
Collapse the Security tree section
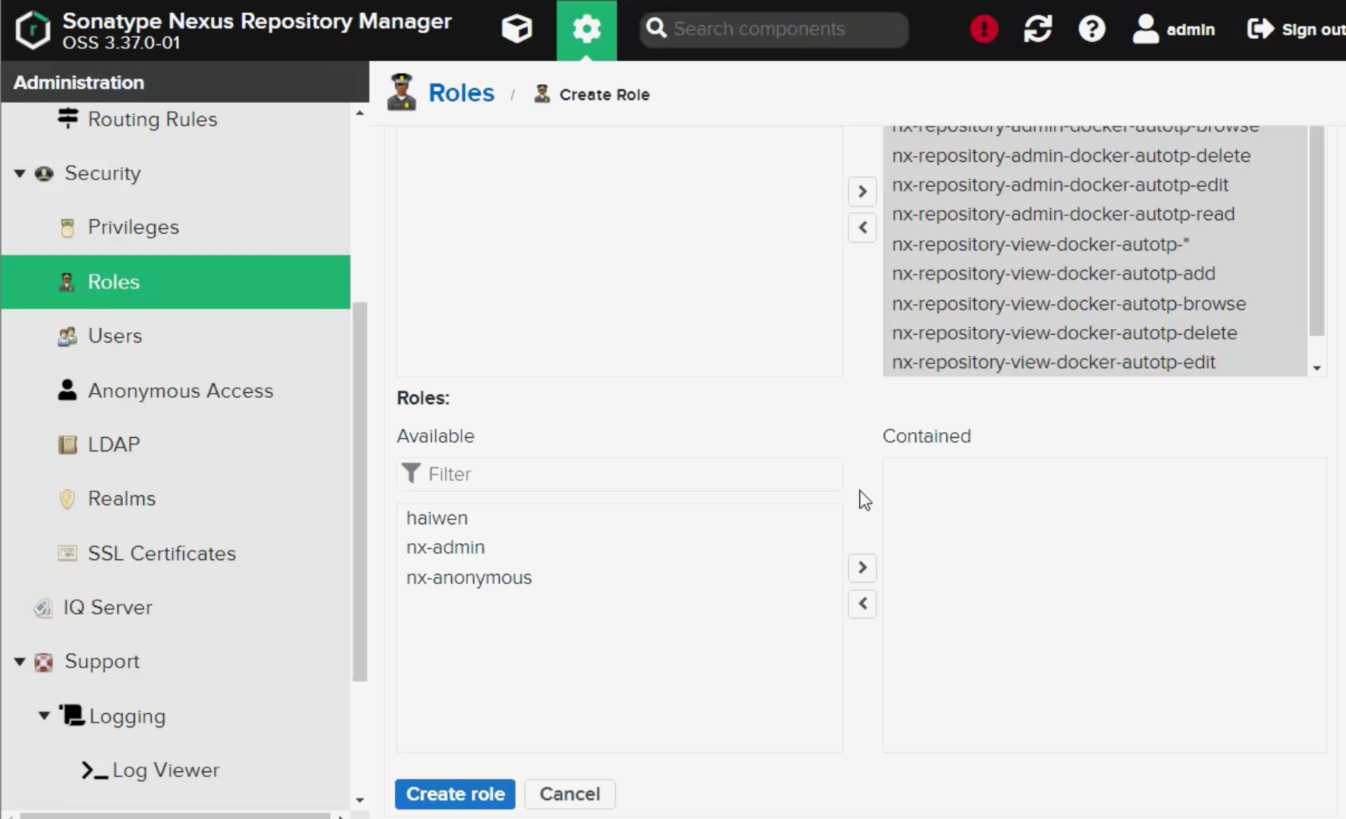pyautogui.click(x=19, y=173)
